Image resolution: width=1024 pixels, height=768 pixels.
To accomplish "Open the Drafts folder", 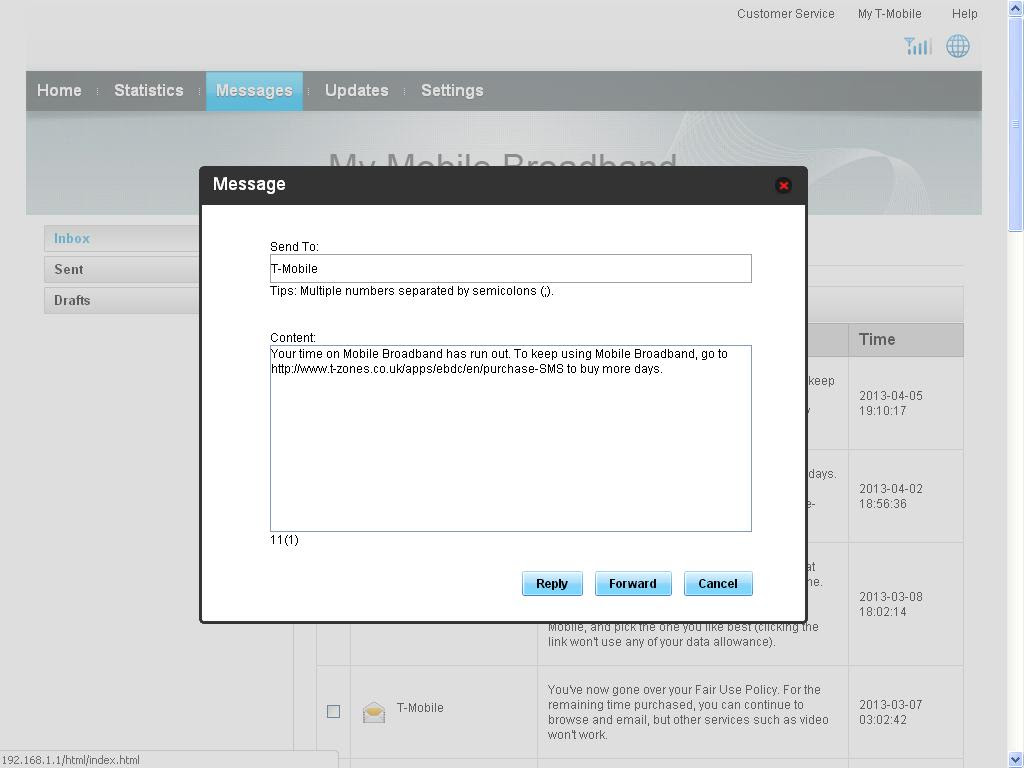I will 122,300.
